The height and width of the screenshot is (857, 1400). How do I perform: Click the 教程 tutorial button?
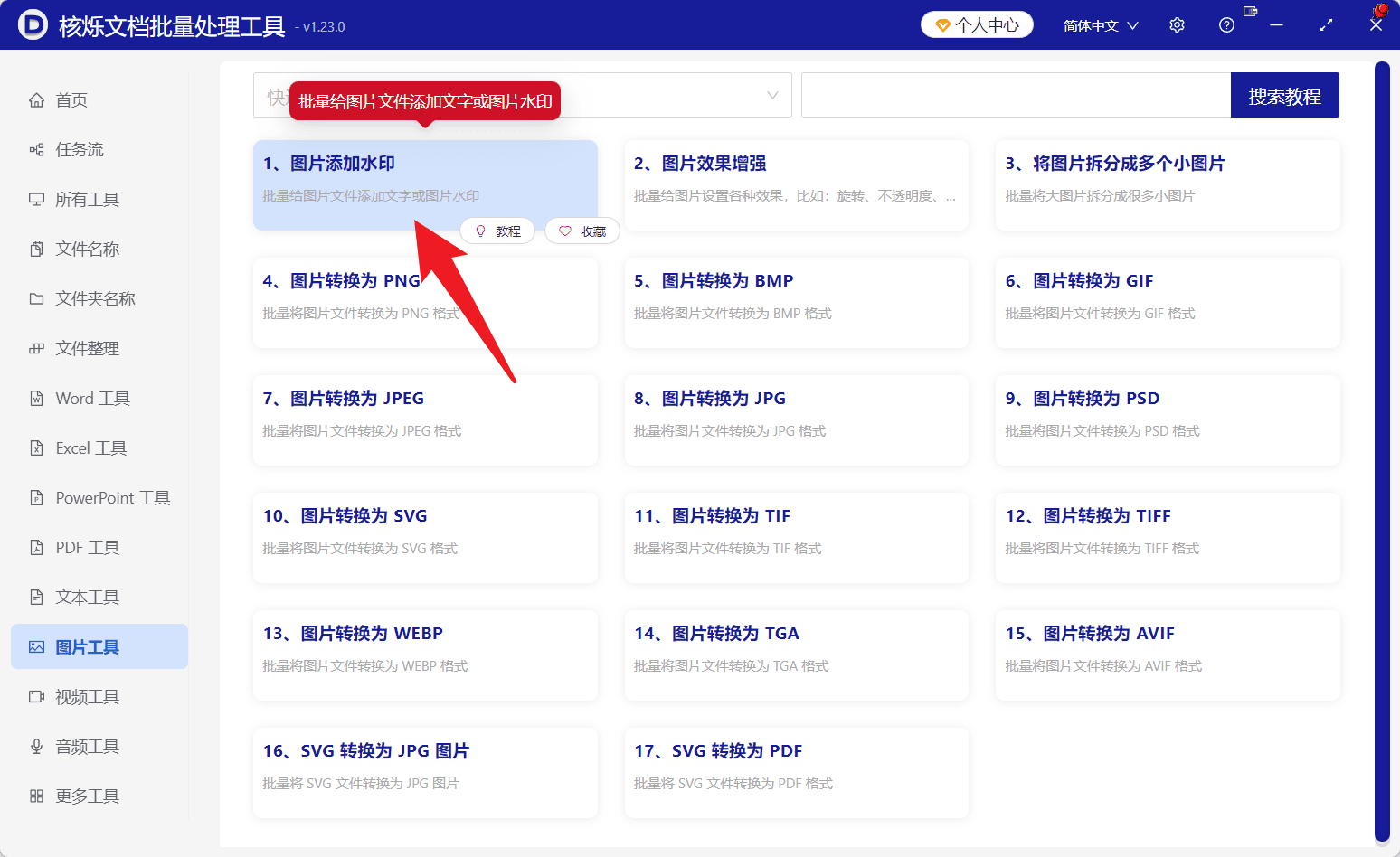pyautogui.click(x=497, y=231)
